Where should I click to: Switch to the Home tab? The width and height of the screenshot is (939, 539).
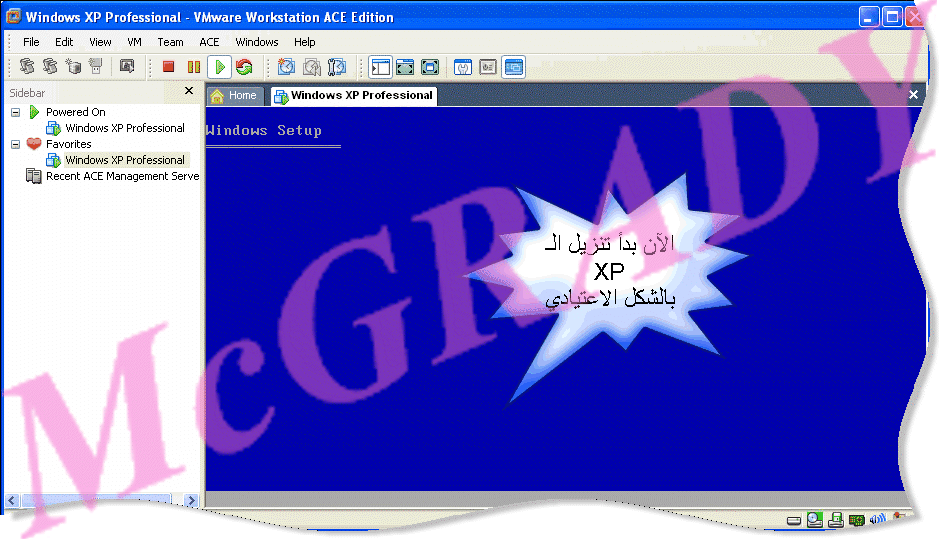(234, 96)
